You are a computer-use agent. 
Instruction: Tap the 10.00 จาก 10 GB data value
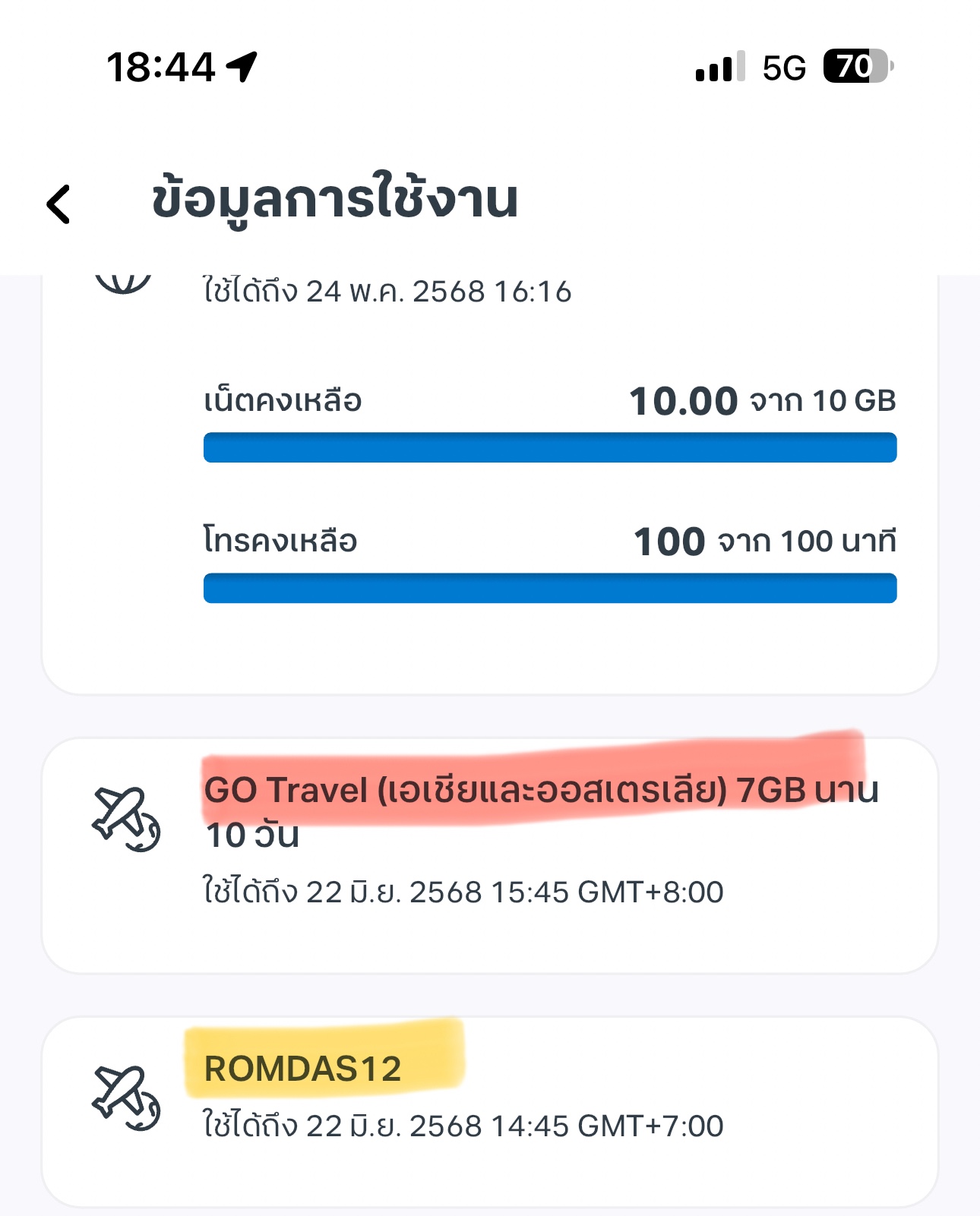(763, 400)
